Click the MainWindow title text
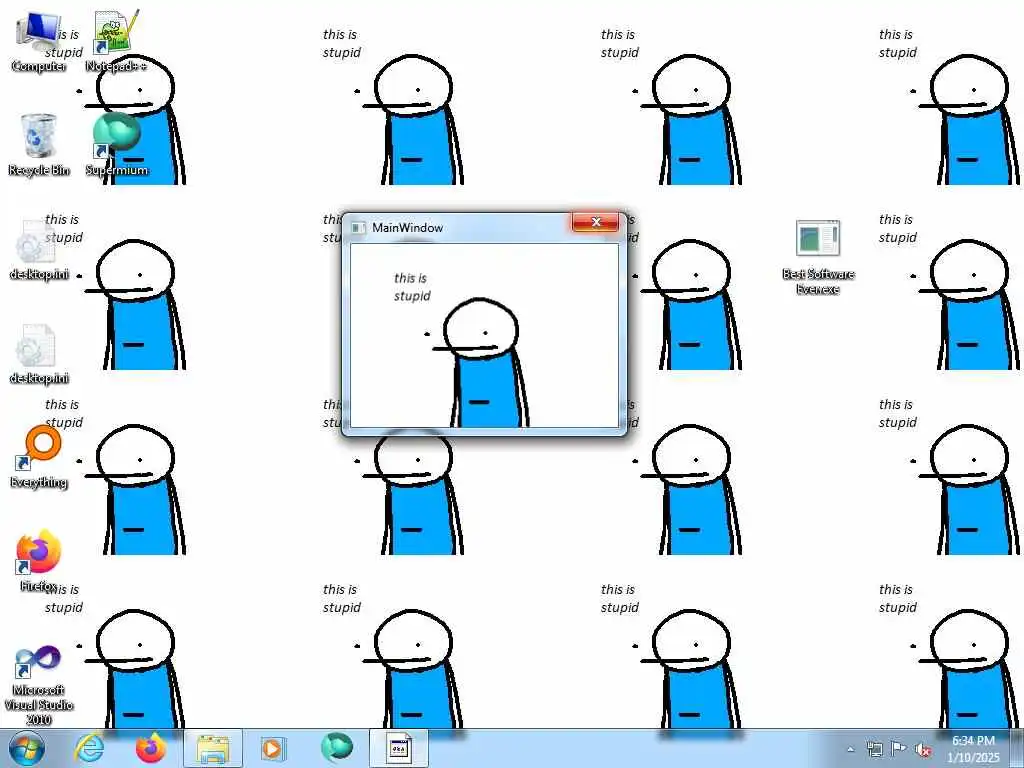 point(408,228)
